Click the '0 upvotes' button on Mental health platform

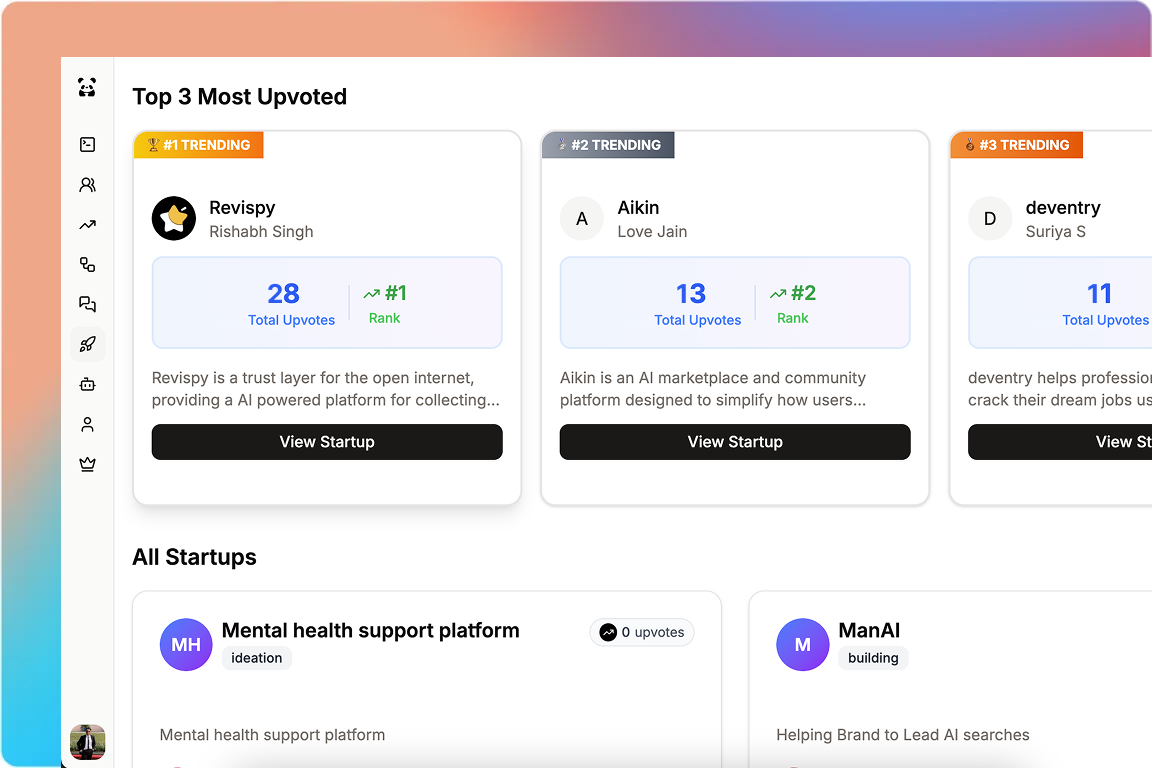(642, 632)
